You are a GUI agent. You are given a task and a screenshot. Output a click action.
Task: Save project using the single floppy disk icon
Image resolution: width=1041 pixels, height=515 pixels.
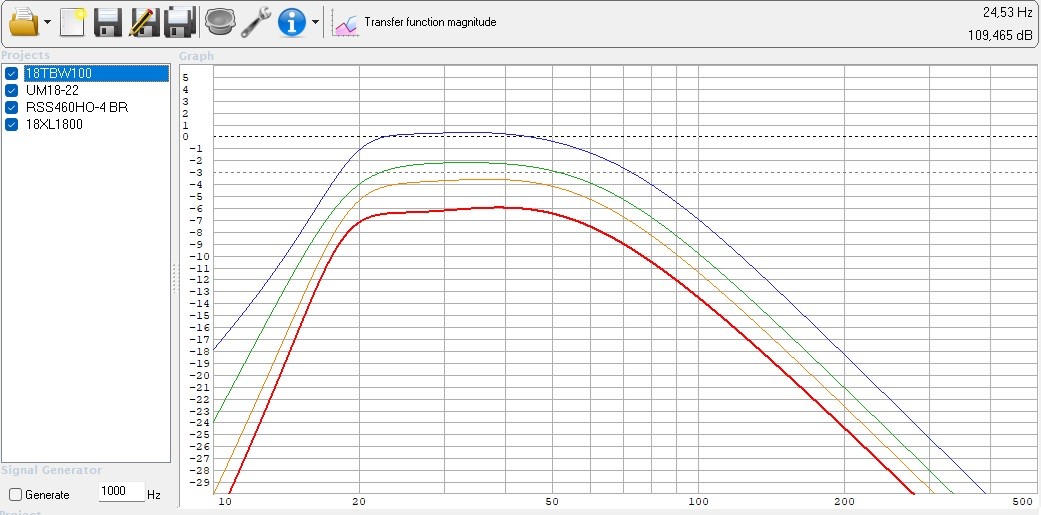coord(107,21)
